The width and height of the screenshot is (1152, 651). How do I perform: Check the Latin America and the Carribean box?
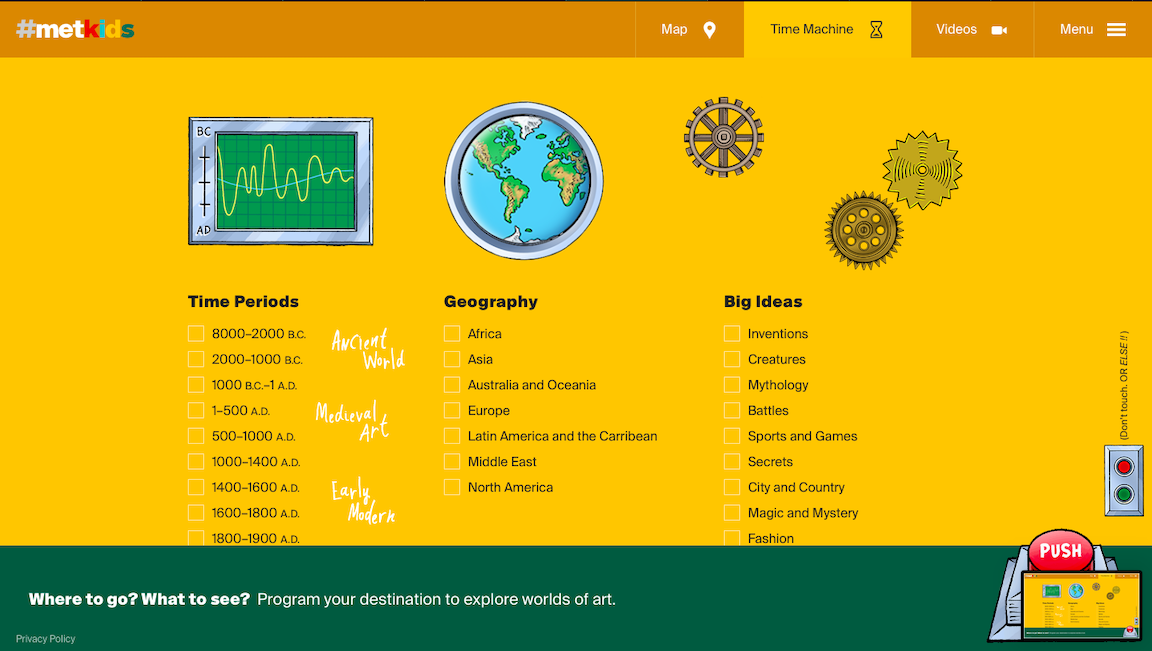tap(452, 436)
